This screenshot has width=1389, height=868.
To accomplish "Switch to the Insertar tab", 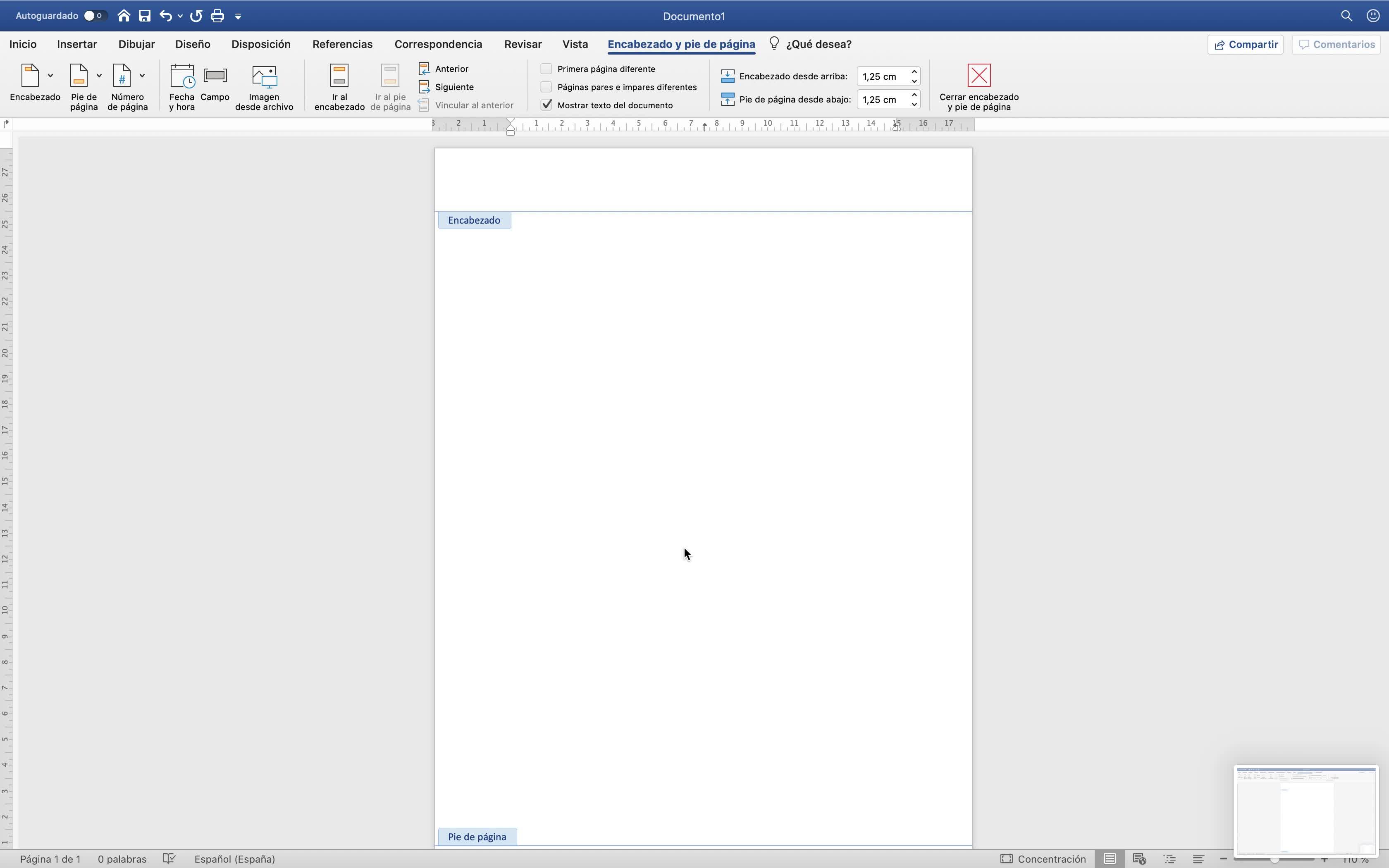I will click(x=77, y=44).
